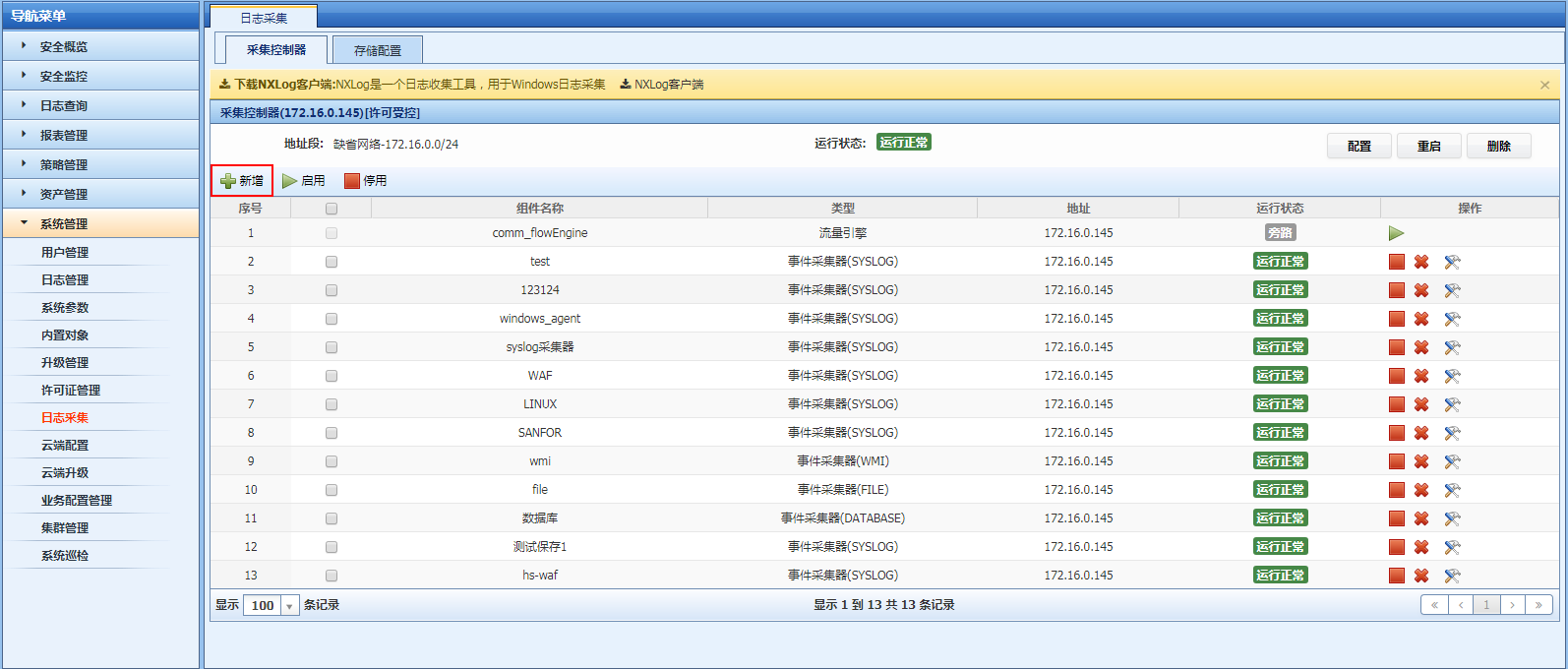
Task: Delete the hs-waf collector row
Action: point(1421,576)
